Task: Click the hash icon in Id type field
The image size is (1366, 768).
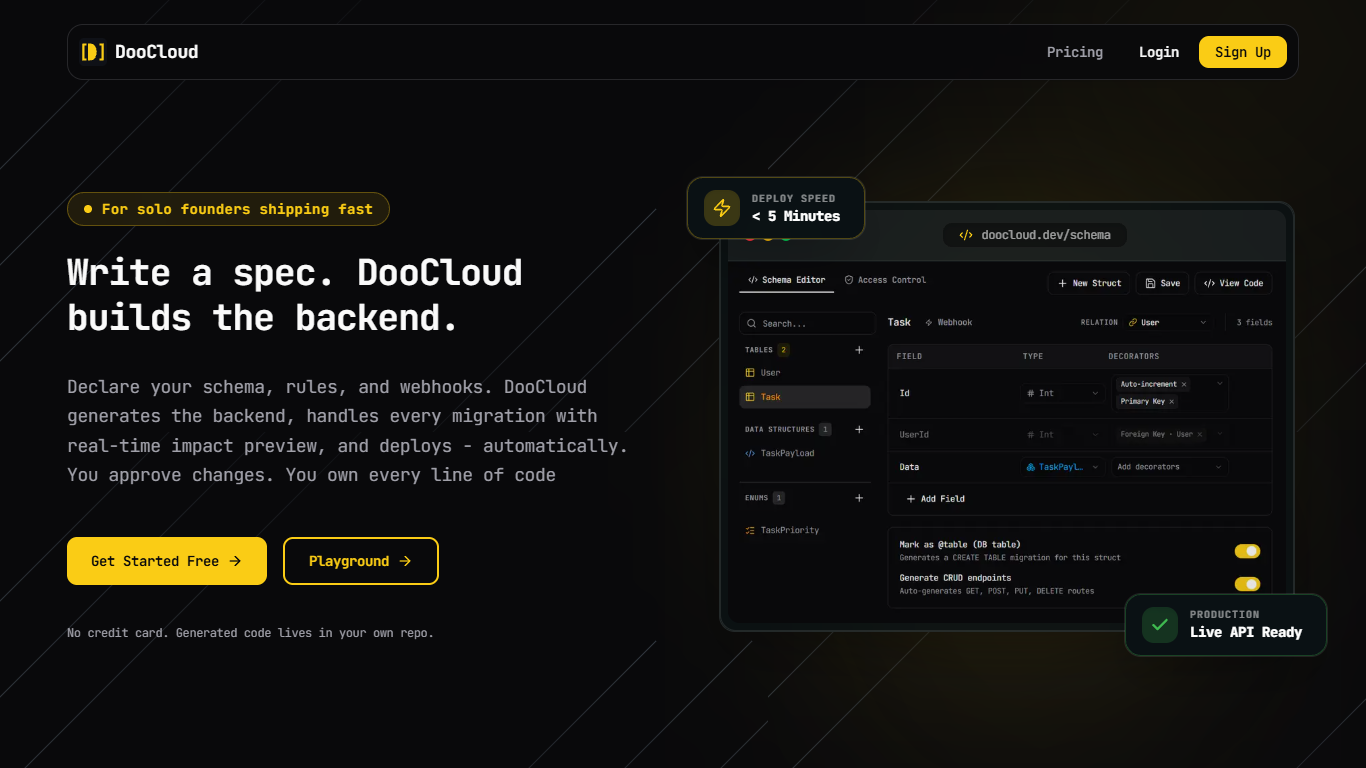Action: point(1031,393)
